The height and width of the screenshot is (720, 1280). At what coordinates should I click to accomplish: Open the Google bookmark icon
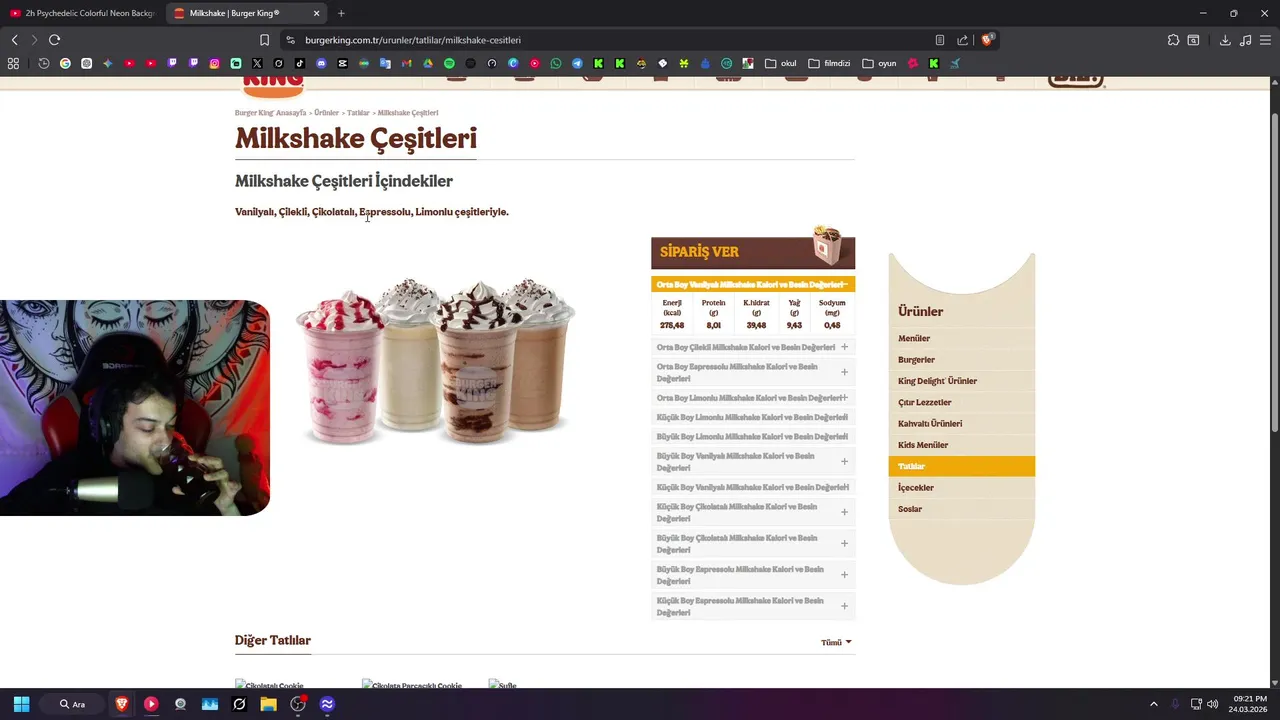65,63
